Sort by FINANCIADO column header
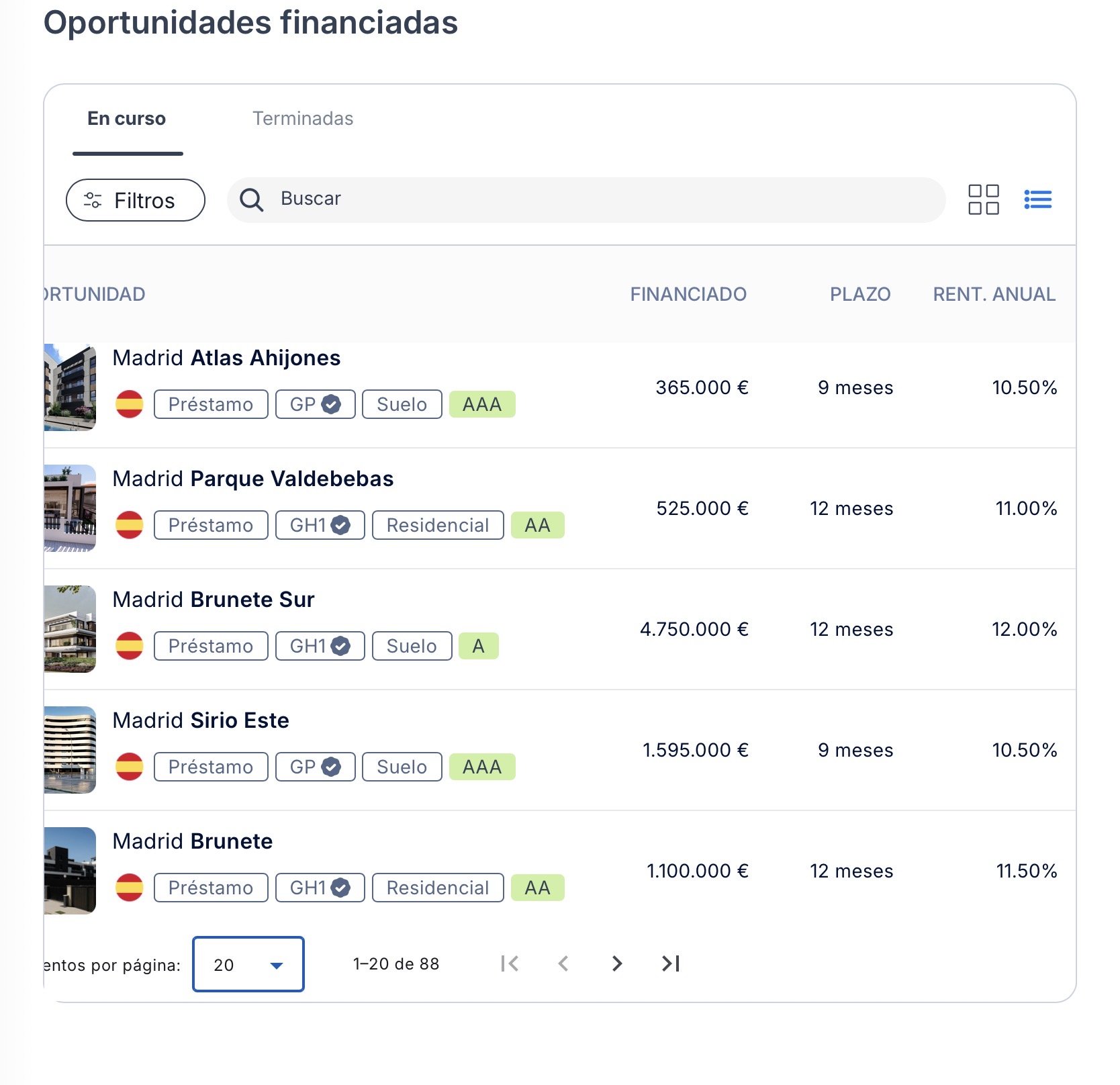The image size is (1120, 1085). tap(688, 294)
